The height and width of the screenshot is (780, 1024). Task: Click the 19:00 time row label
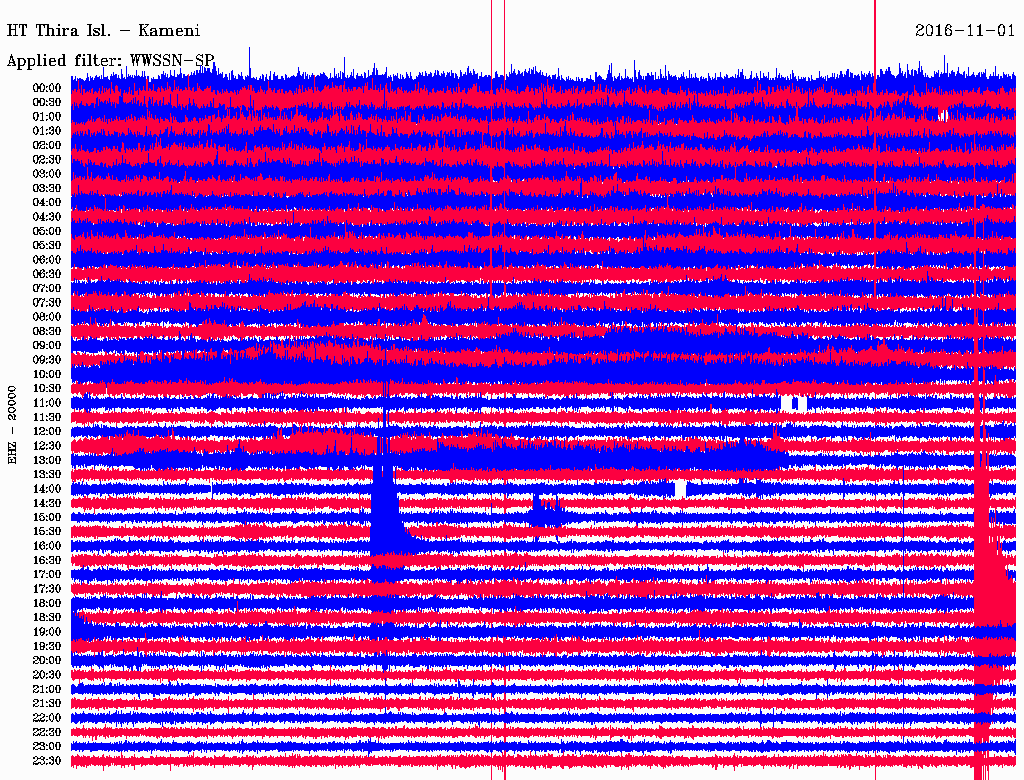(47, 632)
